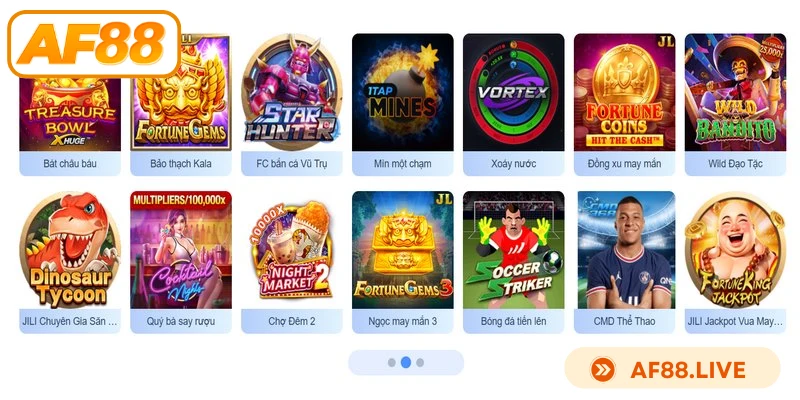Switch to the third pagination dot
800x400 pixels.
pyautogui.click(x=420, y=363)
